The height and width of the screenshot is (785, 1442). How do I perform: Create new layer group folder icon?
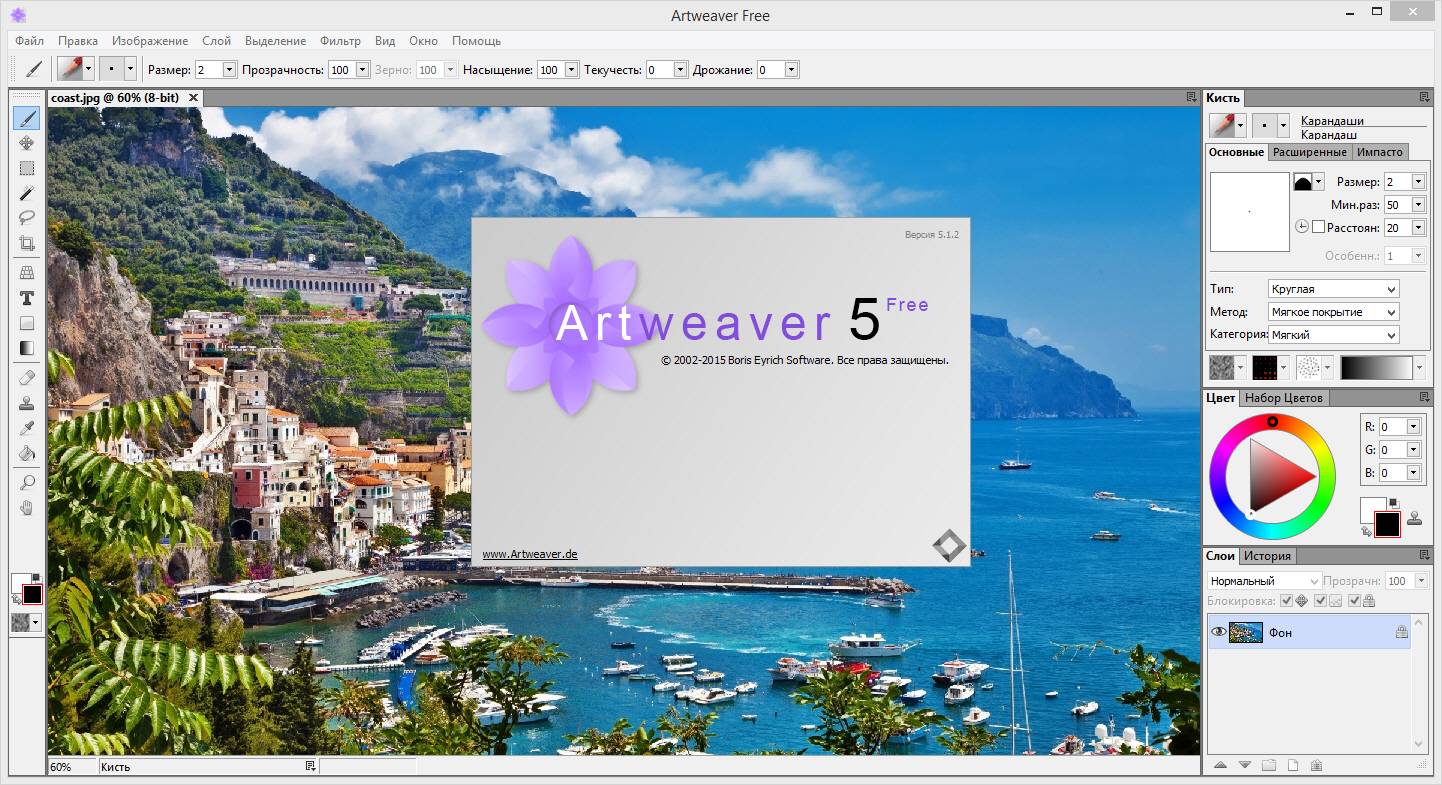(x=1269, y=765)
